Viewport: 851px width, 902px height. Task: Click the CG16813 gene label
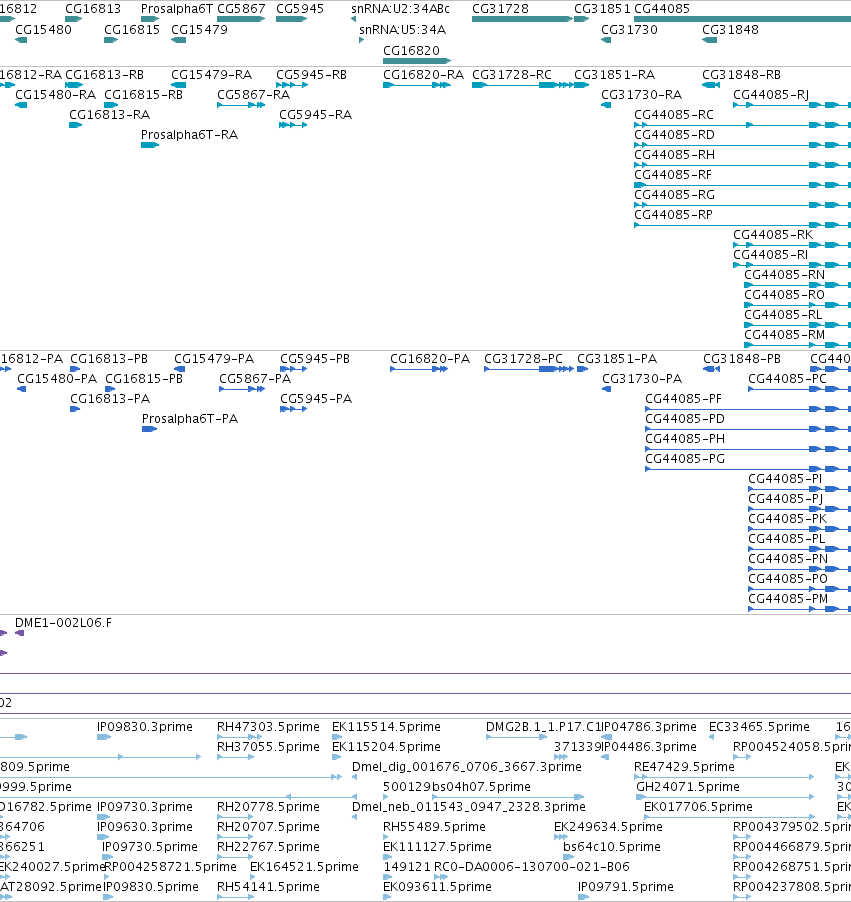(93, 9)
